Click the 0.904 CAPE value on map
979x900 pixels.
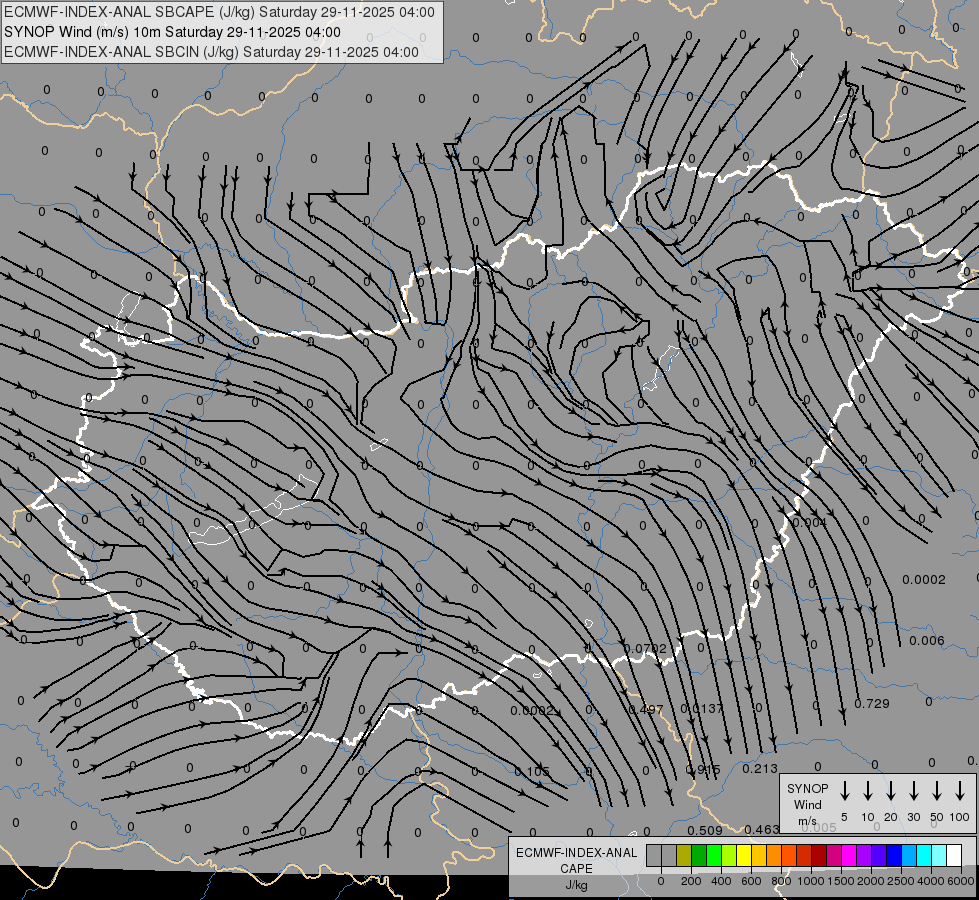(809, 522)
